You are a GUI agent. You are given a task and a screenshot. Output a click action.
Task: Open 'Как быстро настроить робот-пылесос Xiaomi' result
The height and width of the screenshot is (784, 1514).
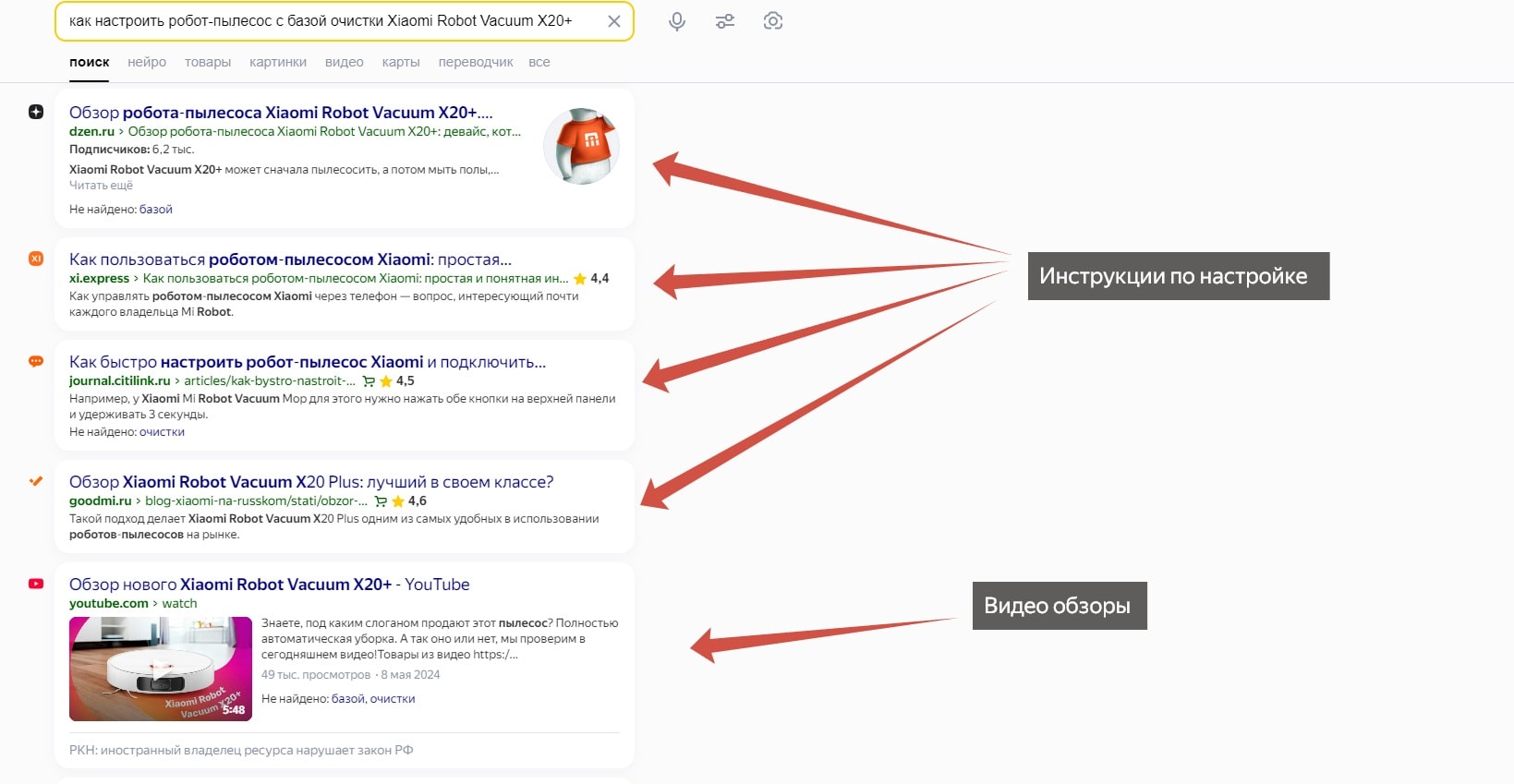[x=308, y=362]
